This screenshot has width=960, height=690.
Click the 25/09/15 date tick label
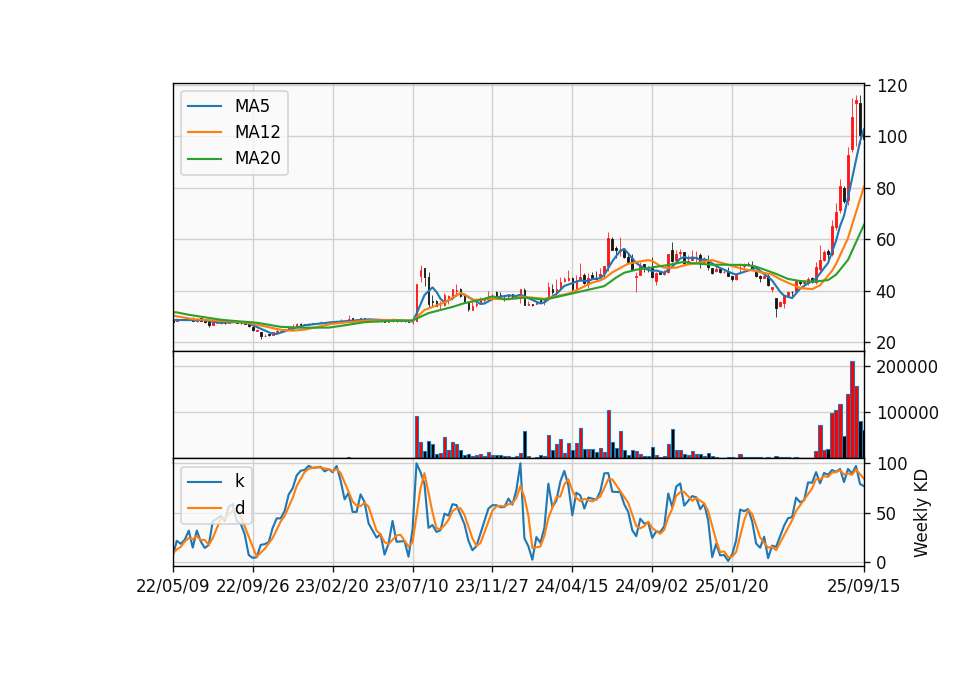click(864, 587)
